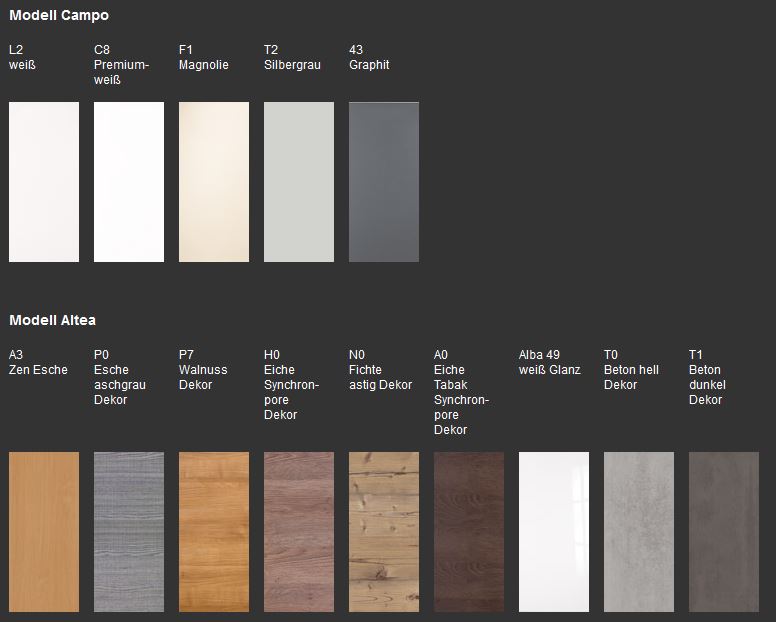Choose the C8 Premium-weiß swatch
This screenshot has width=776, height=622.
pos(129,182)
